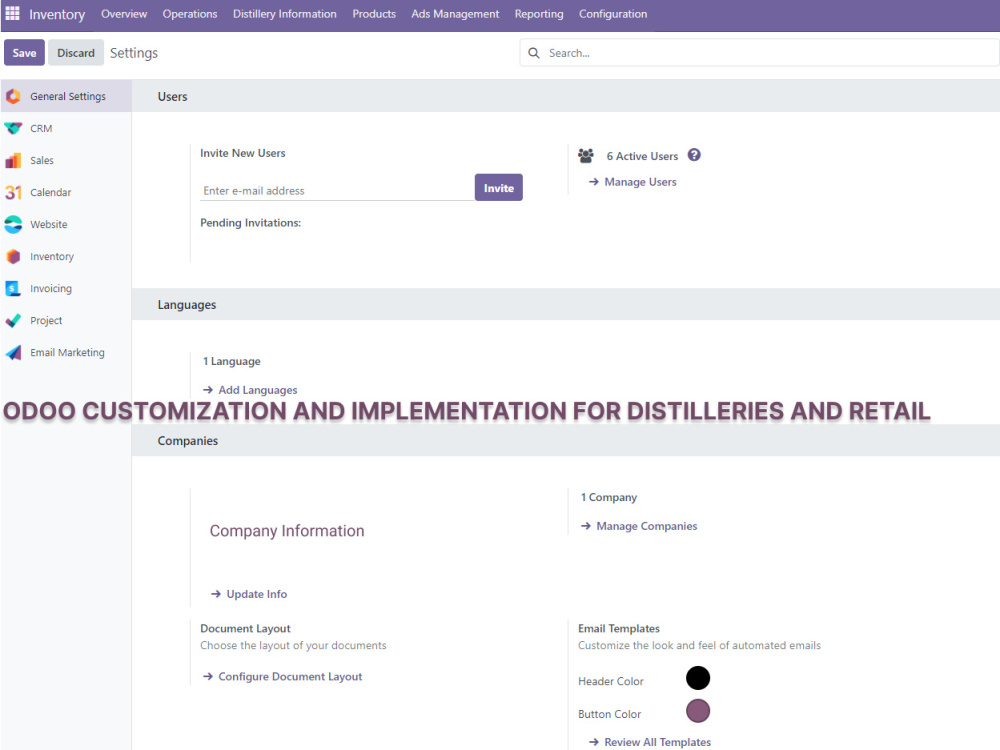Viewport: 1000px width, 750px height.
Task: Select Email Marketing settings section
Action: [66, 353]
